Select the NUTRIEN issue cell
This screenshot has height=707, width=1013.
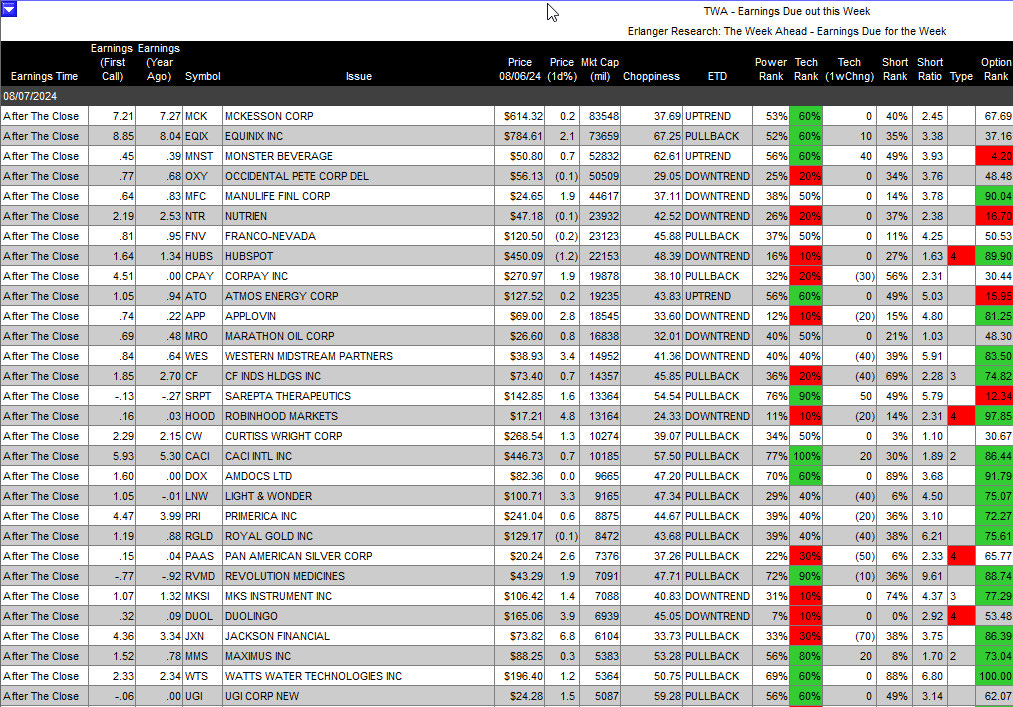click(359, 216)
